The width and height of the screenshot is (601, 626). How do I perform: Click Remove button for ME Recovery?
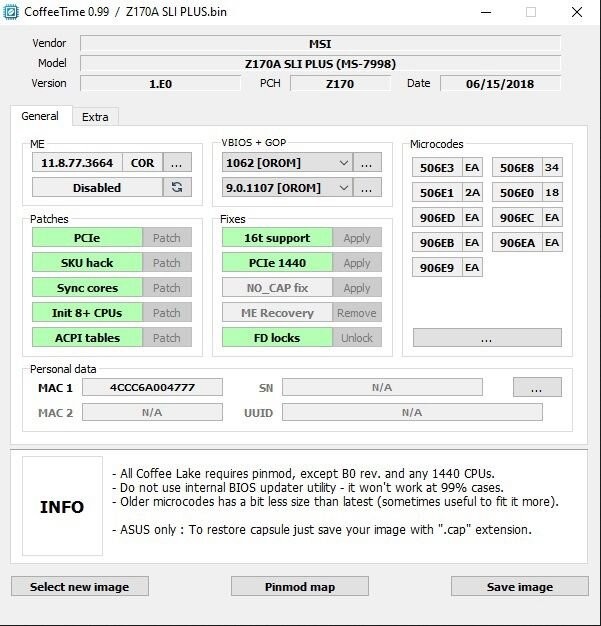[357, 313]
